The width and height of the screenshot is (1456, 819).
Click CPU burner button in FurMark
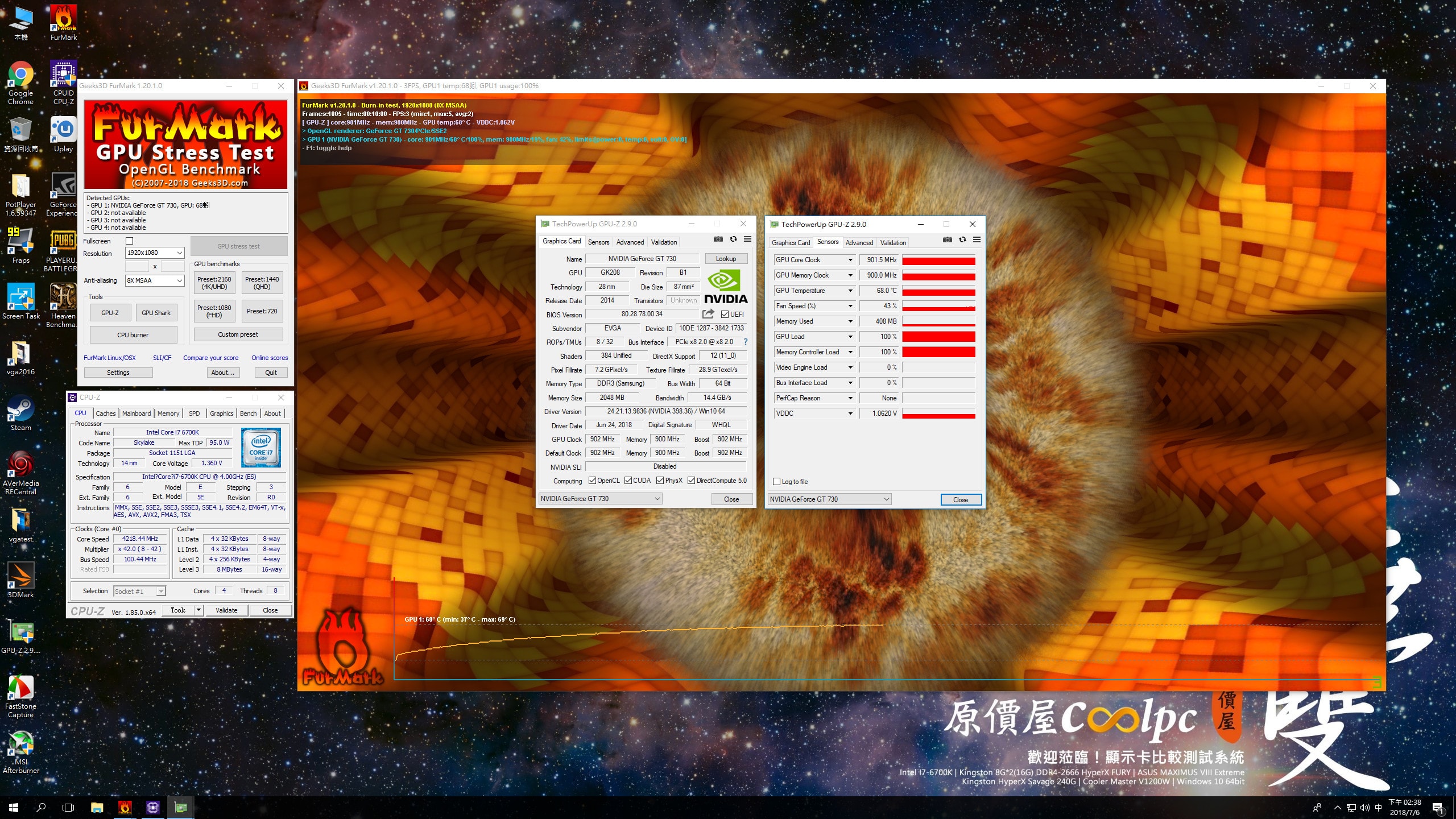(x=133, y=335)
